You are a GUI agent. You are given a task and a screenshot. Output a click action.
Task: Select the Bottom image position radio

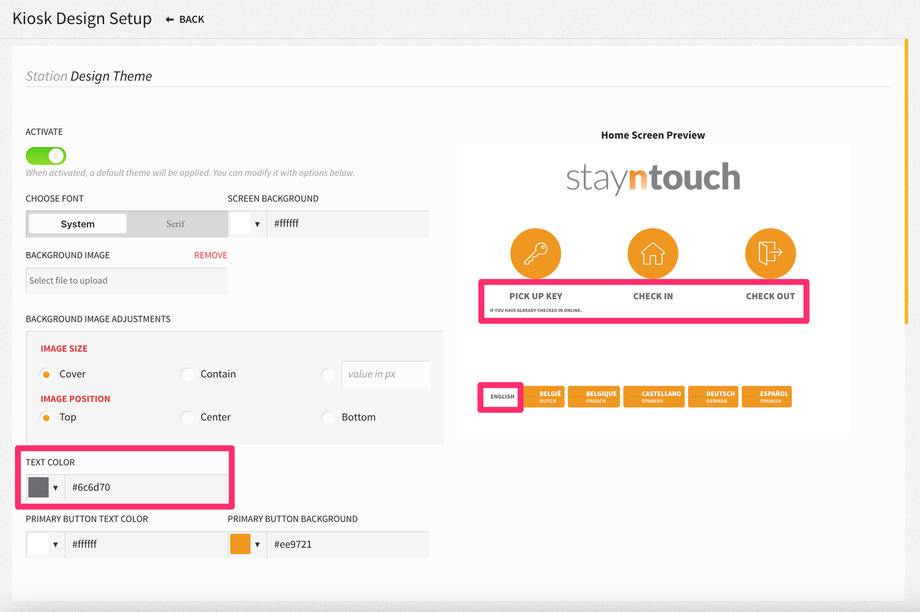pos(328,417)
